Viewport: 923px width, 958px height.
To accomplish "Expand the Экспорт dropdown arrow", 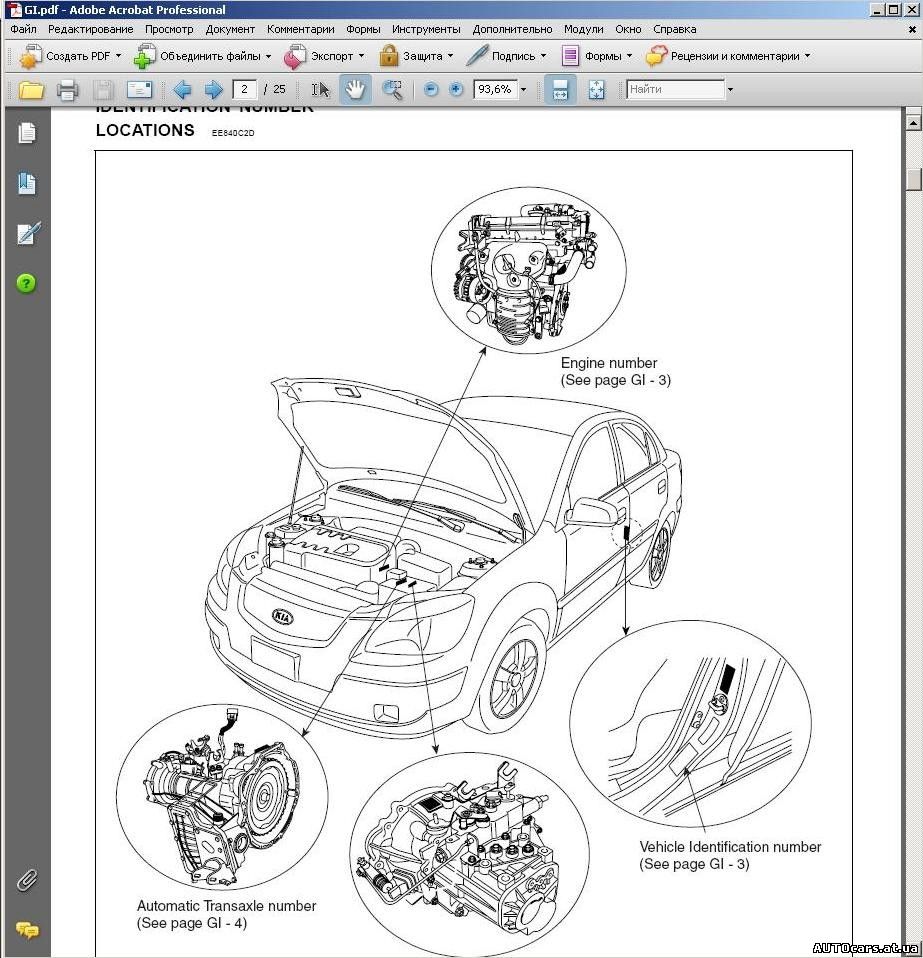I will tap(361, 56).
